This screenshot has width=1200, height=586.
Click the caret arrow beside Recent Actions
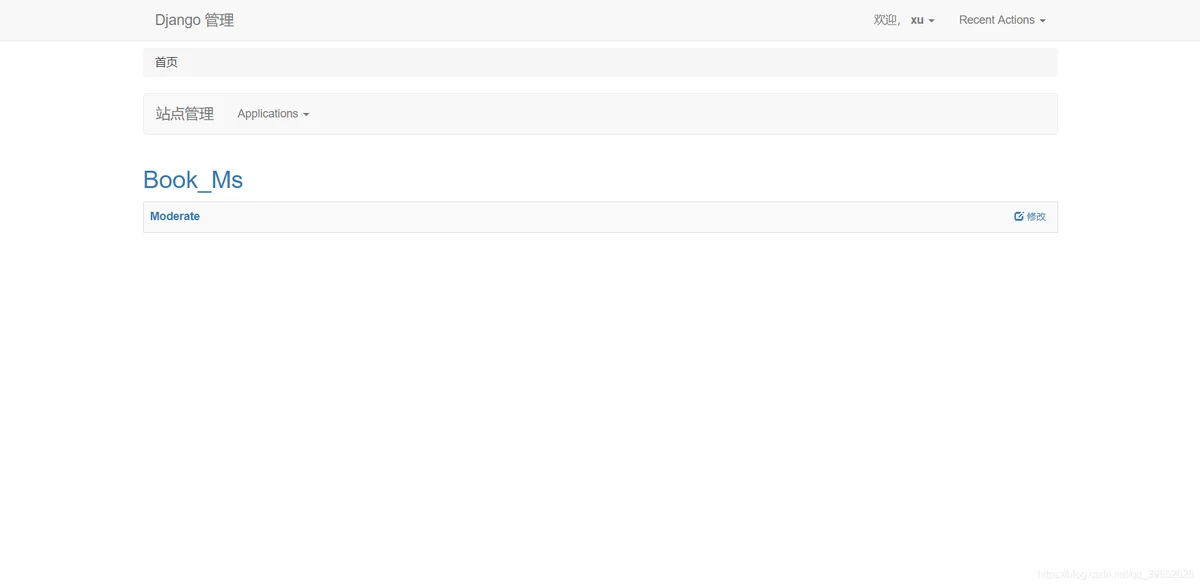click(1042, 21)
